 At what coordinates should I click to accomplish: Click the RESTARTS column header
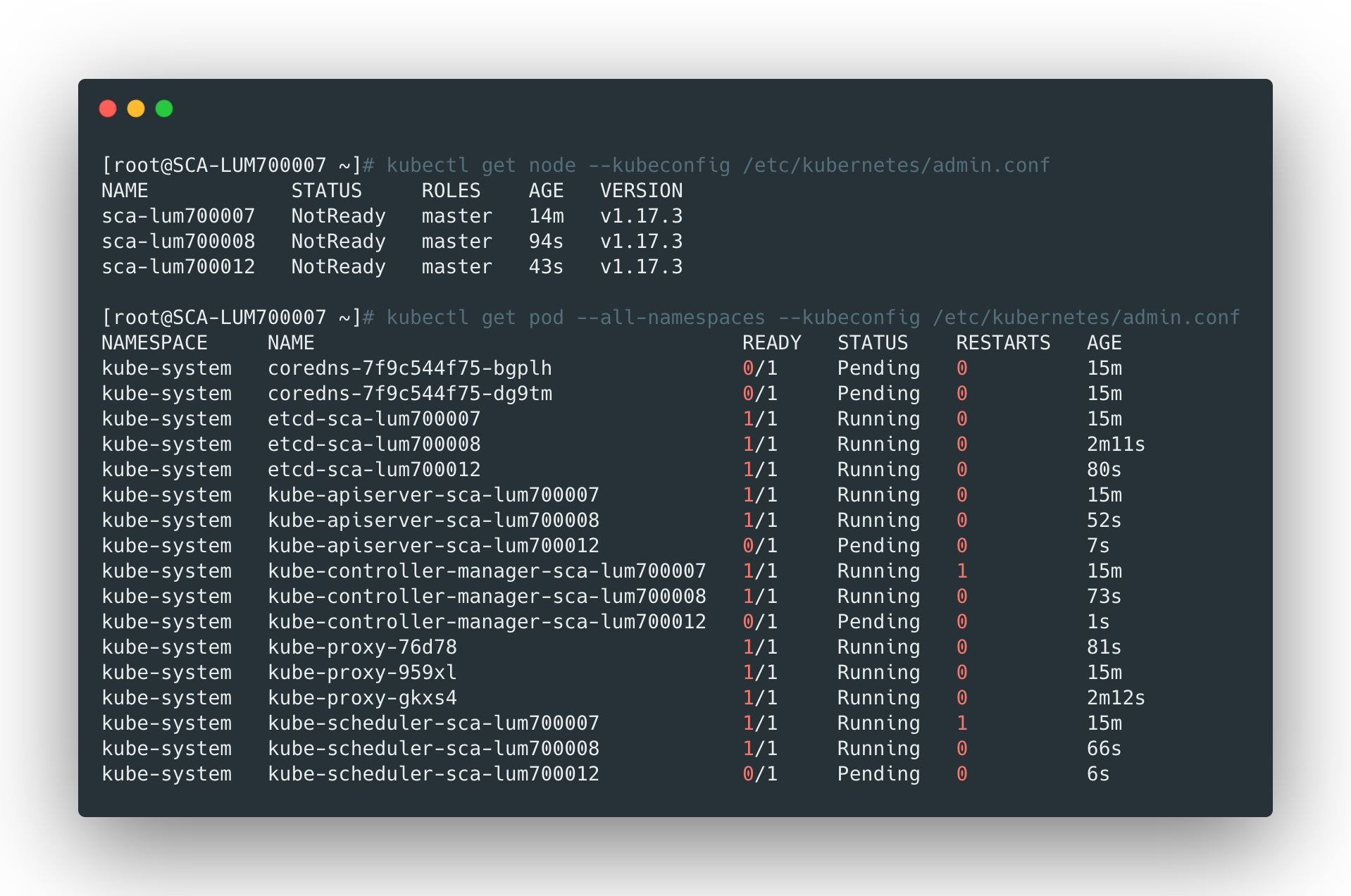point(1002,343)
